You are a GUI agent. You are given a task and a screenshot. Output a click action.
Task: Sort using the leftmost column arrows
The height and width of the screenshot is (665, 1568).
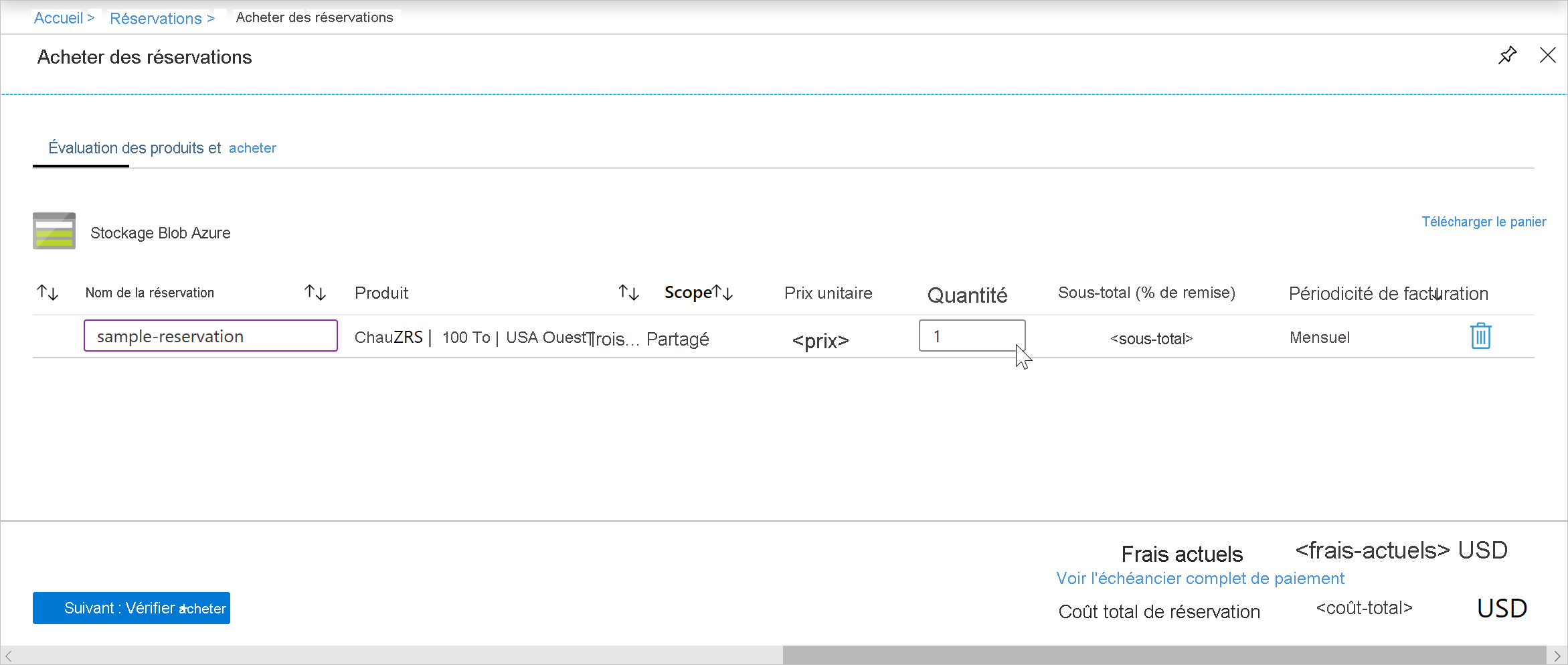tap(48, 293)
